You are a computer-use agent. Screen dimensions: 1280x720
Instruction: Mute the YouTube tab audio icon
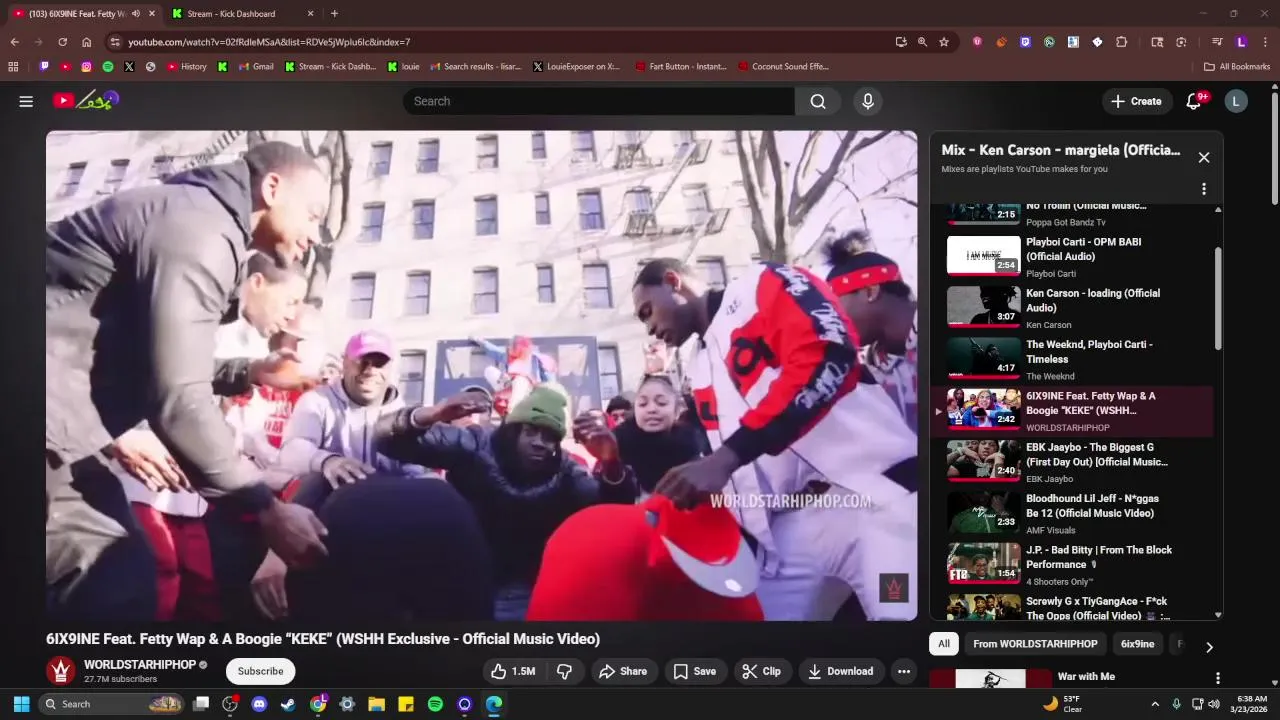tap(135, 14)
